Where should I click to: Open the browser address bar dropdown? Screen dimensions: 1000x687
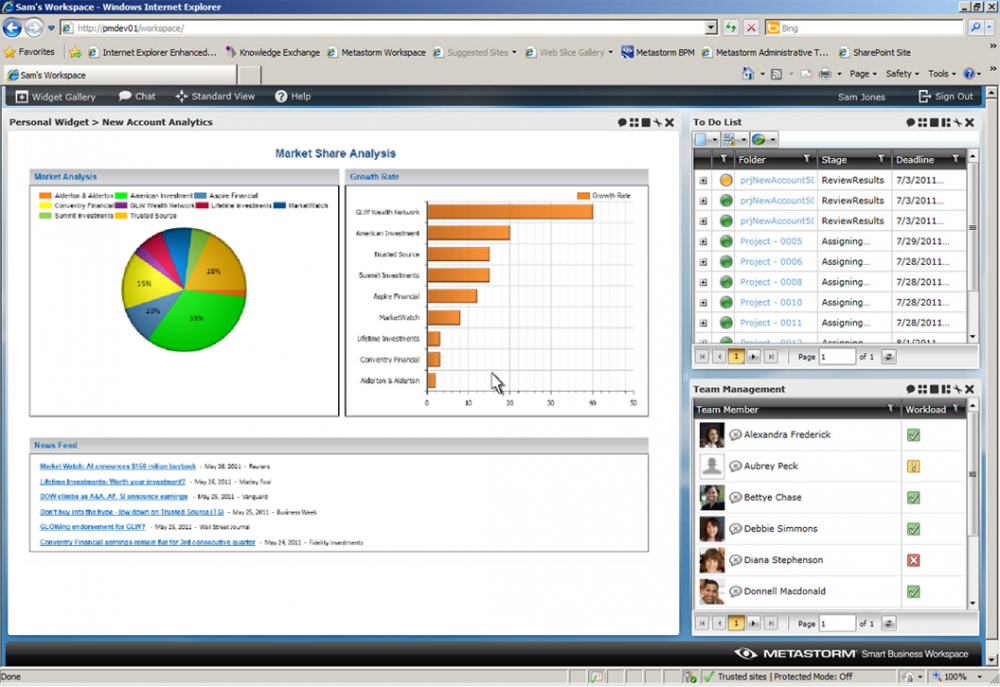pyautogui.click(x=711, y=28)
